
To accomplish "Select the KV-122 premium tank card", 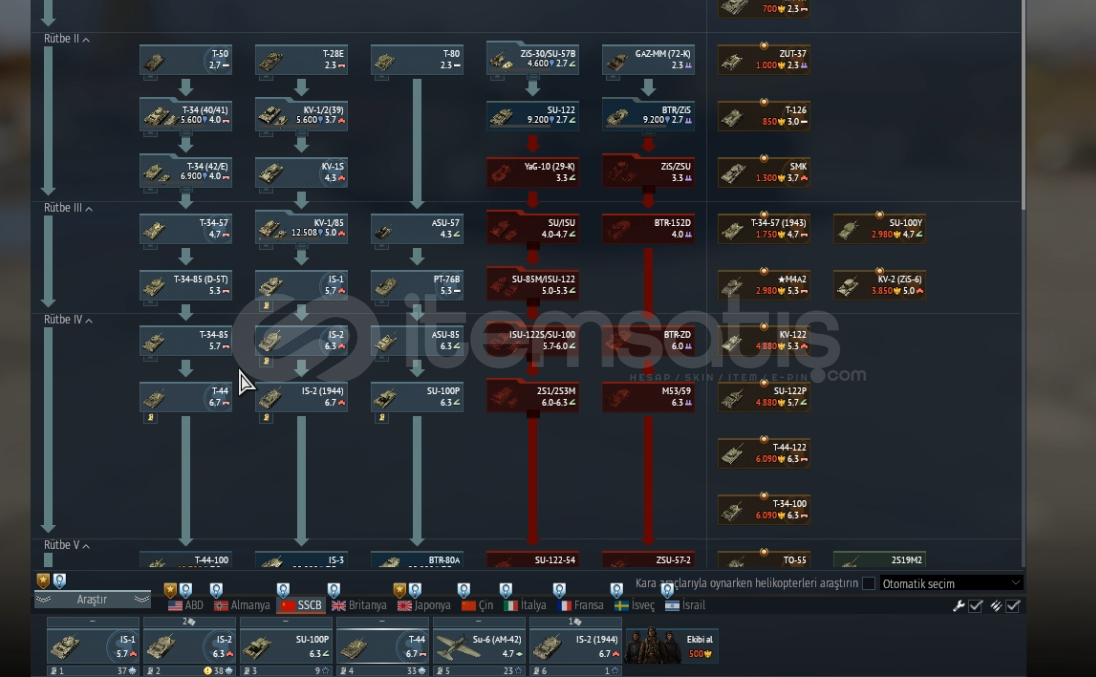I will 764,341.
